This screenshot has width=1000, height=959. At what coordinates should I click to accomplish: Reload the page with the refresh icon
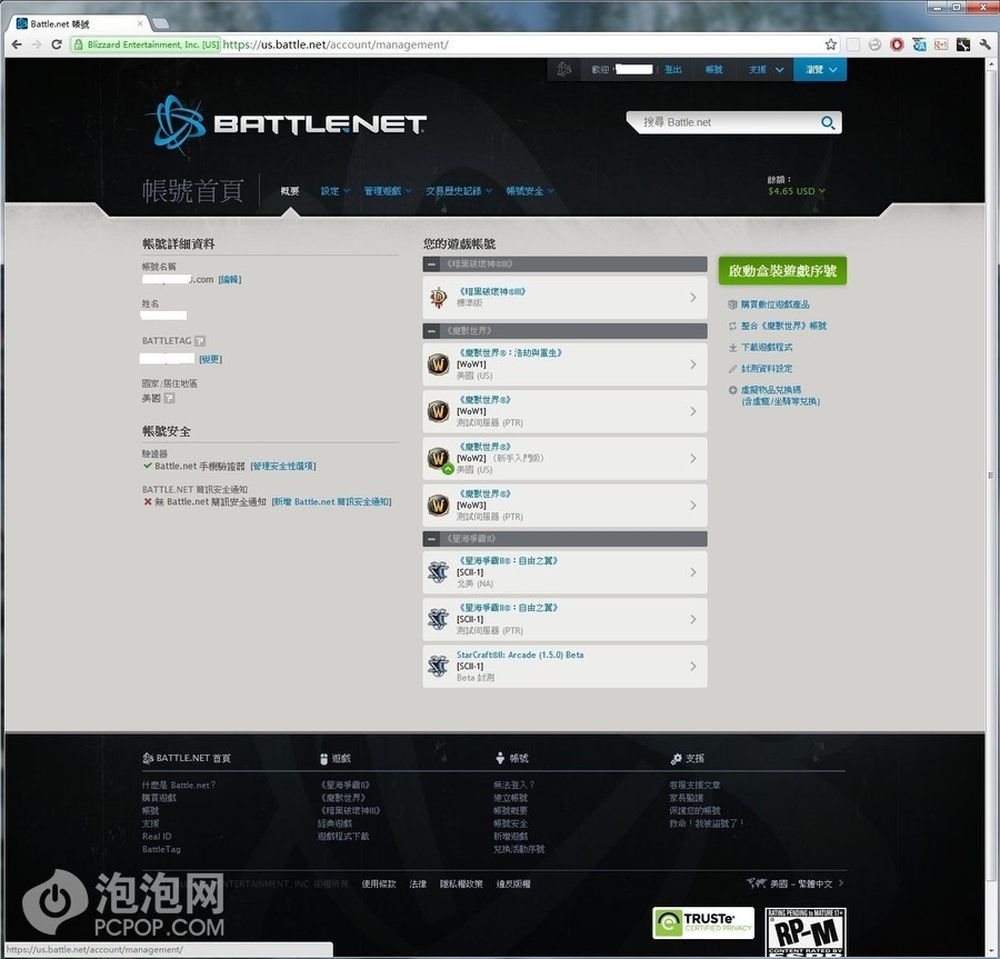coord(57,45)
